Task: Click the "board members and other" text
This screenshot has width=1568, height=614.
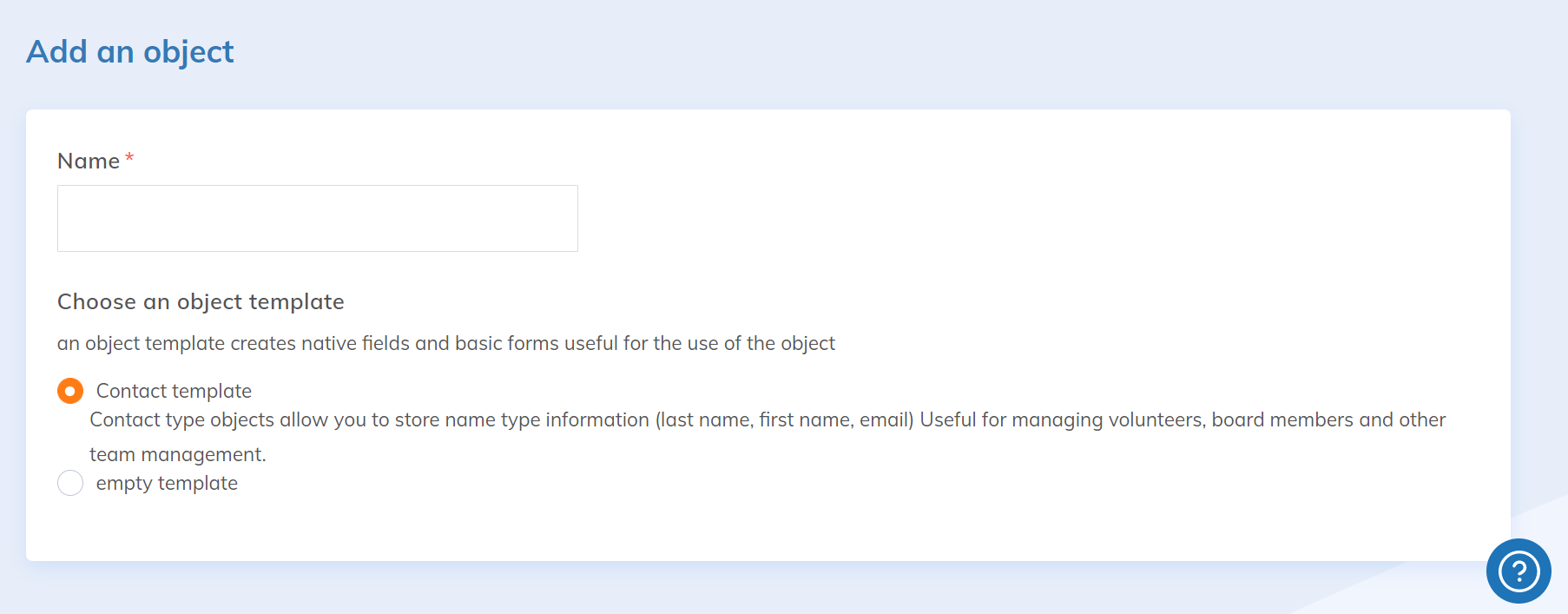Action: [1328, 419]
